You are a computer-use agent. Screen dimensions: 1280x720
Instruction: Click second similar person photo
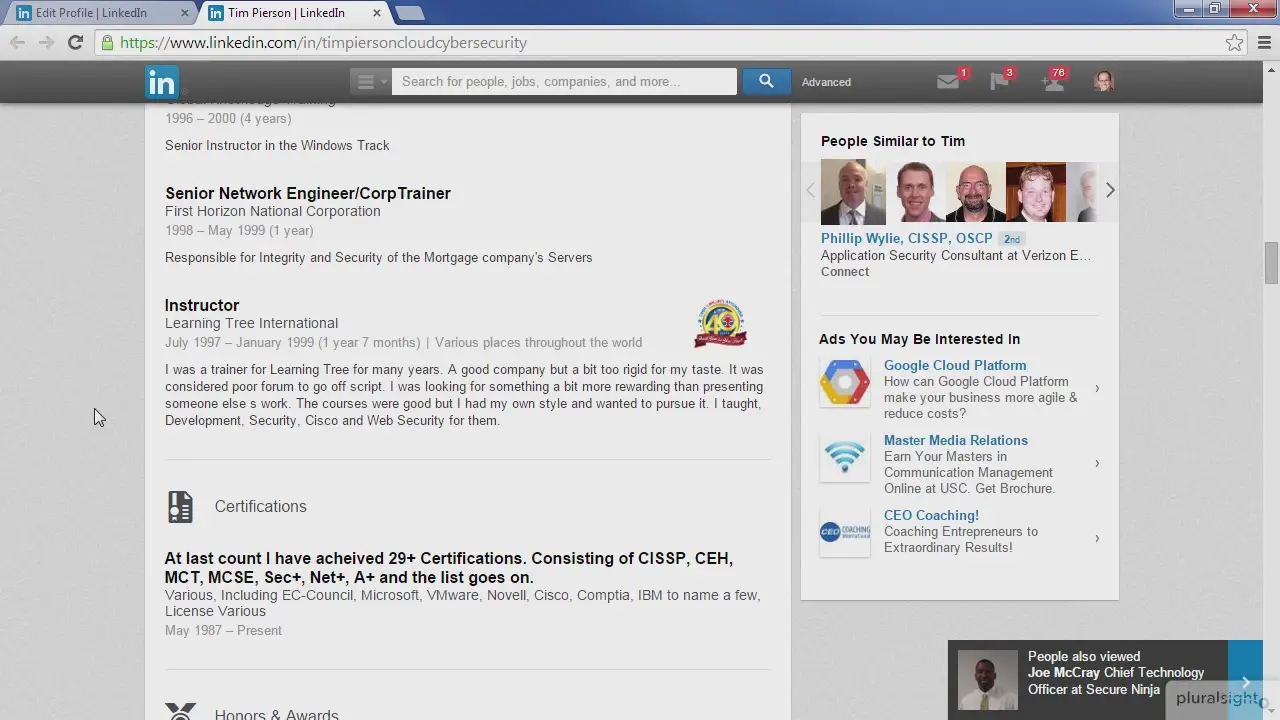tap(916, 192)
